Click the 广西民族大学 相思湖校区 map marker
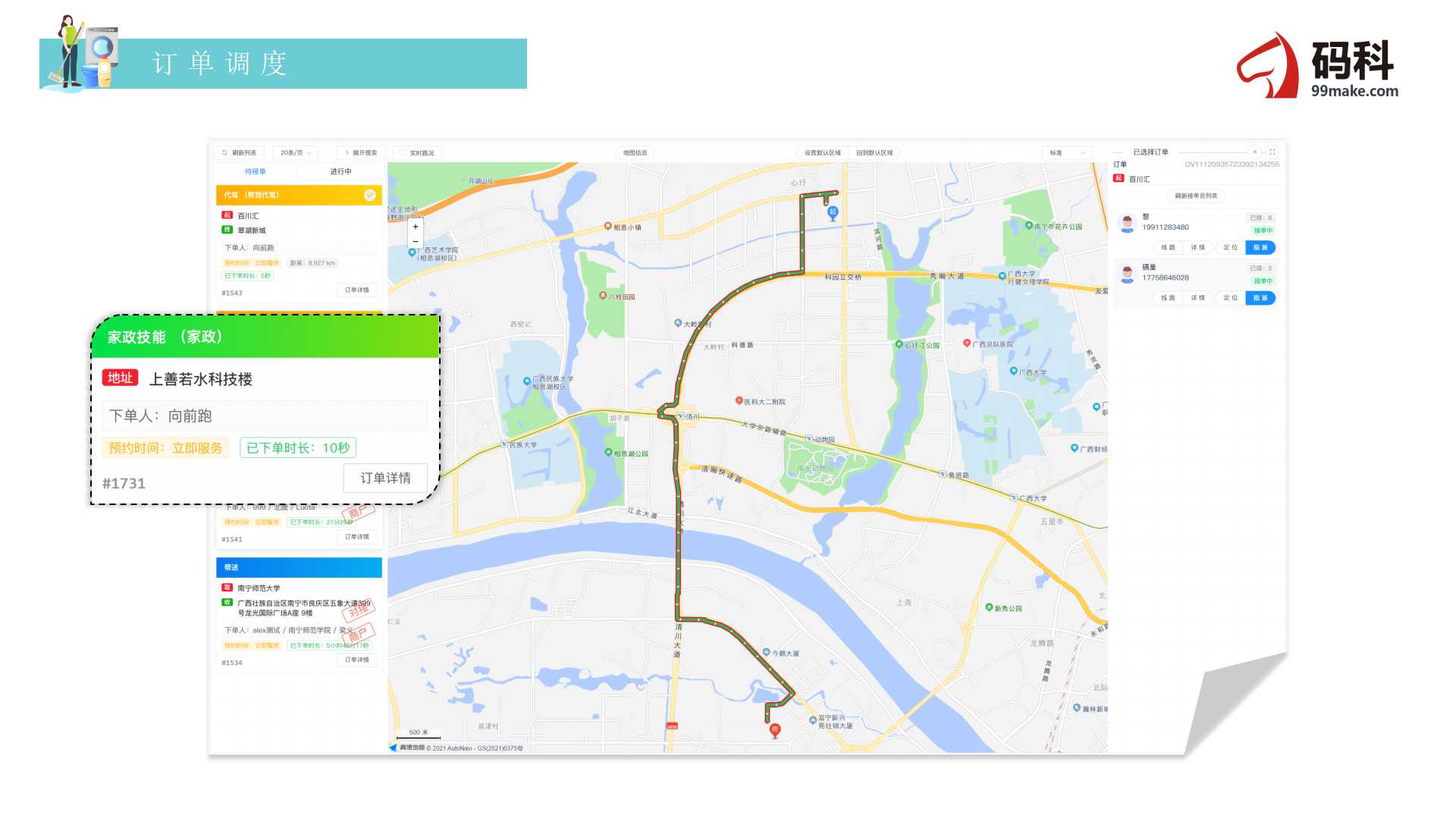The image size is (1456, 819). pos(548,382)
